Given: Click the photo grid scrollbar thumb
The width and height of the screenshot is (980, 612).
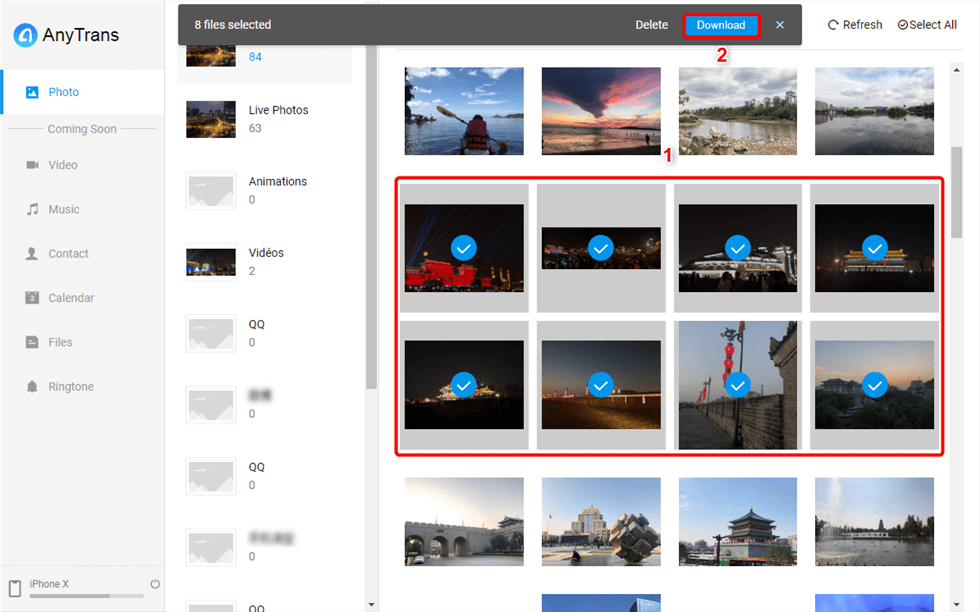Looking at the screenshot, I should (956, 193).
